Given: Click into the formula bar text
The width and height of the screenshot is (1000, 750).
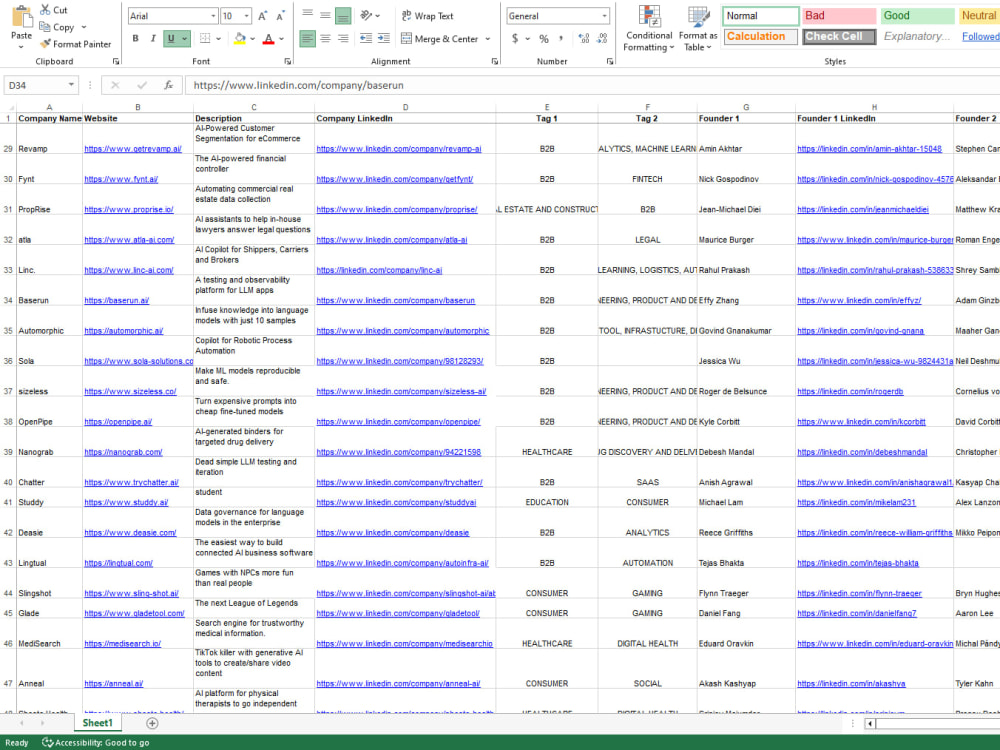Looking at the screenshot, I should pos(592,85).
